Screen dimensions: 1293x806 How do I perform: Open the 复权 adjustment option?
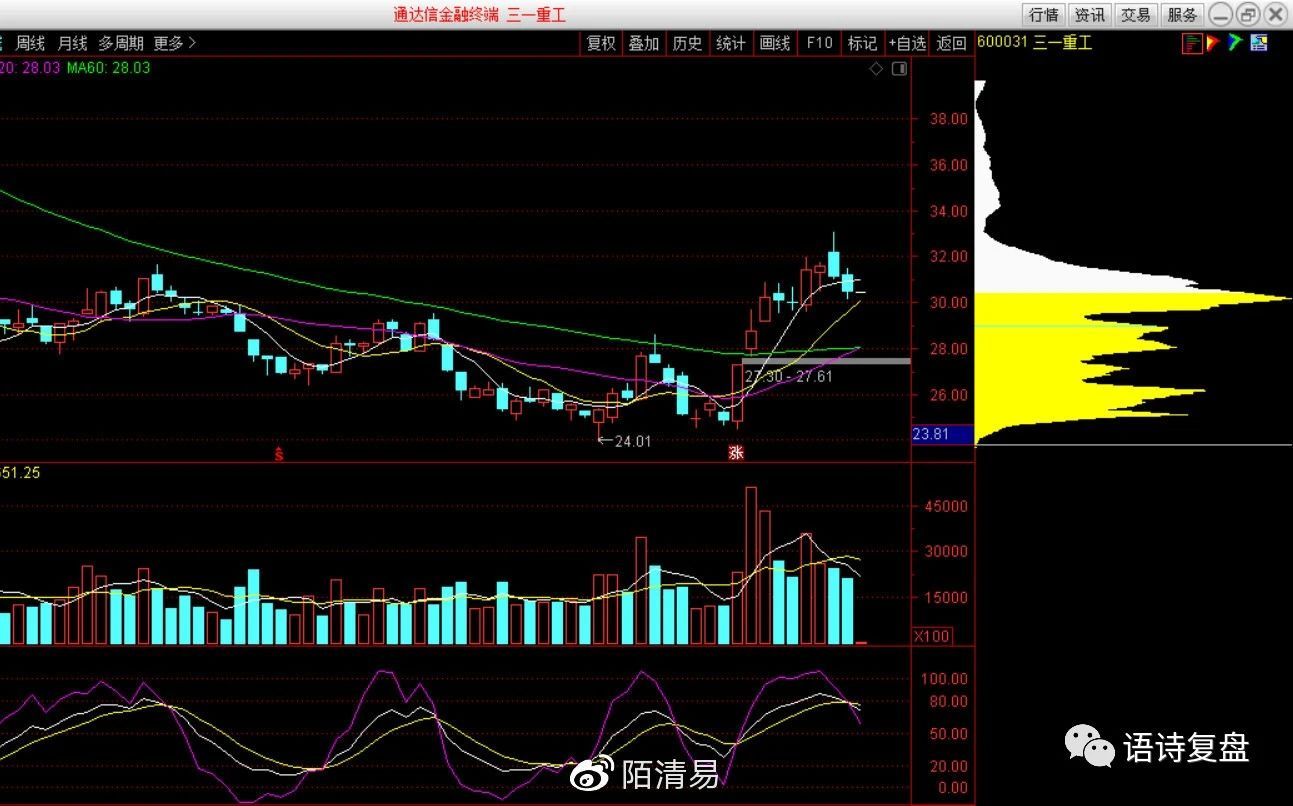[x=601, y=43]
